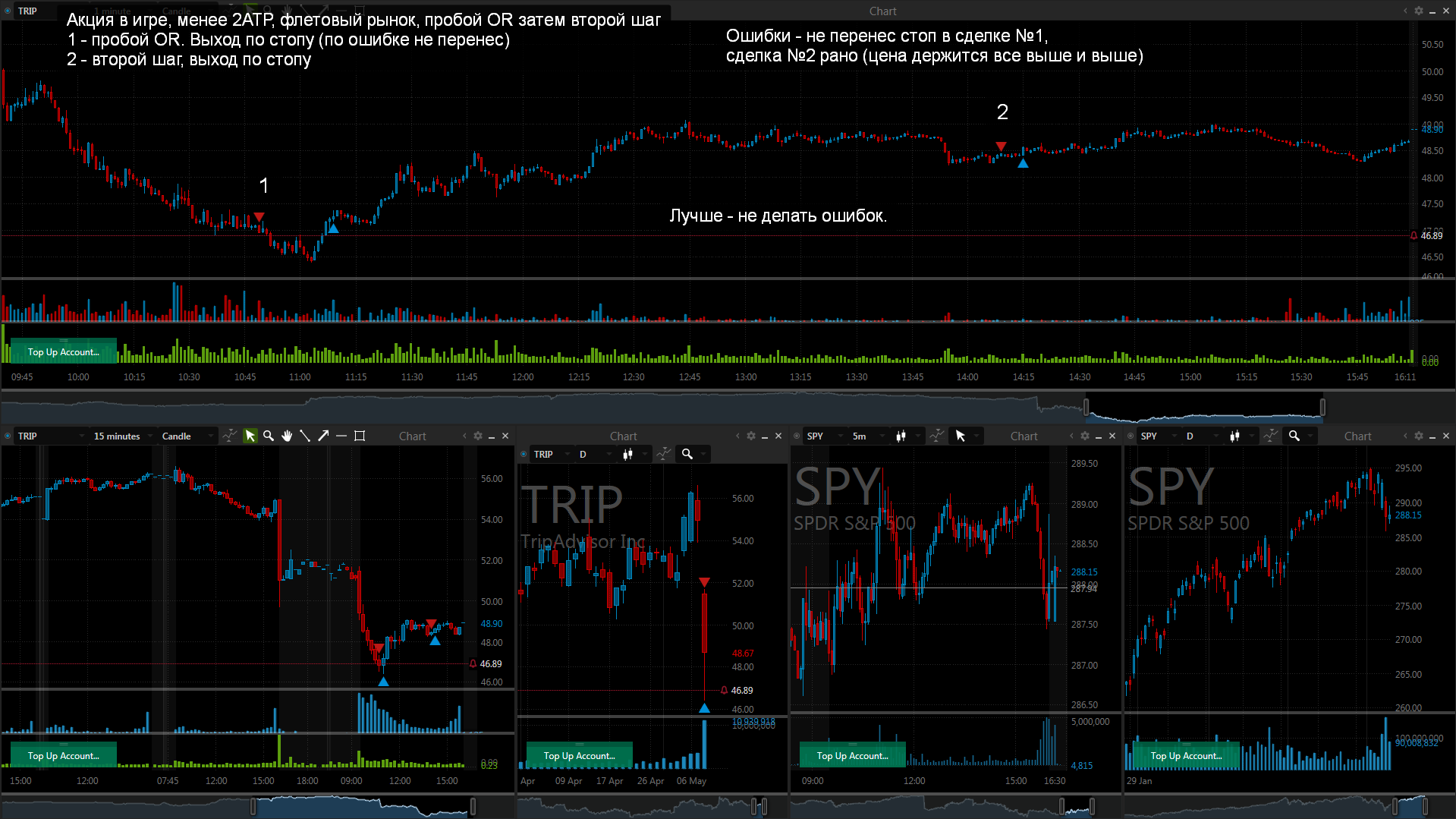1456x819 pixels.
Task: Open the 5m timeframe dropdown
Action: click(869, 436)
